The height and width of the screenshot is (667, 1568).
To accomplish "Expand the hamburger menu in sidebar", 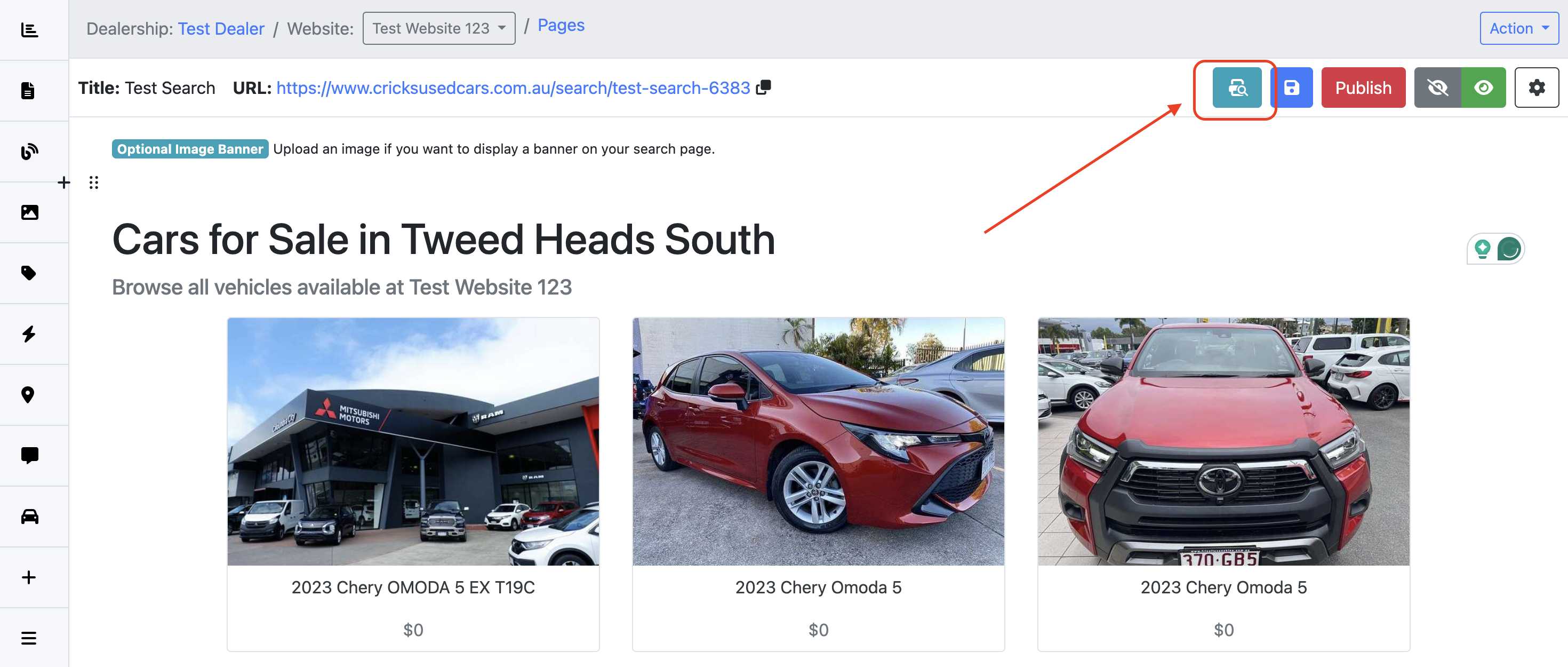I will click(x=29, y=638).
